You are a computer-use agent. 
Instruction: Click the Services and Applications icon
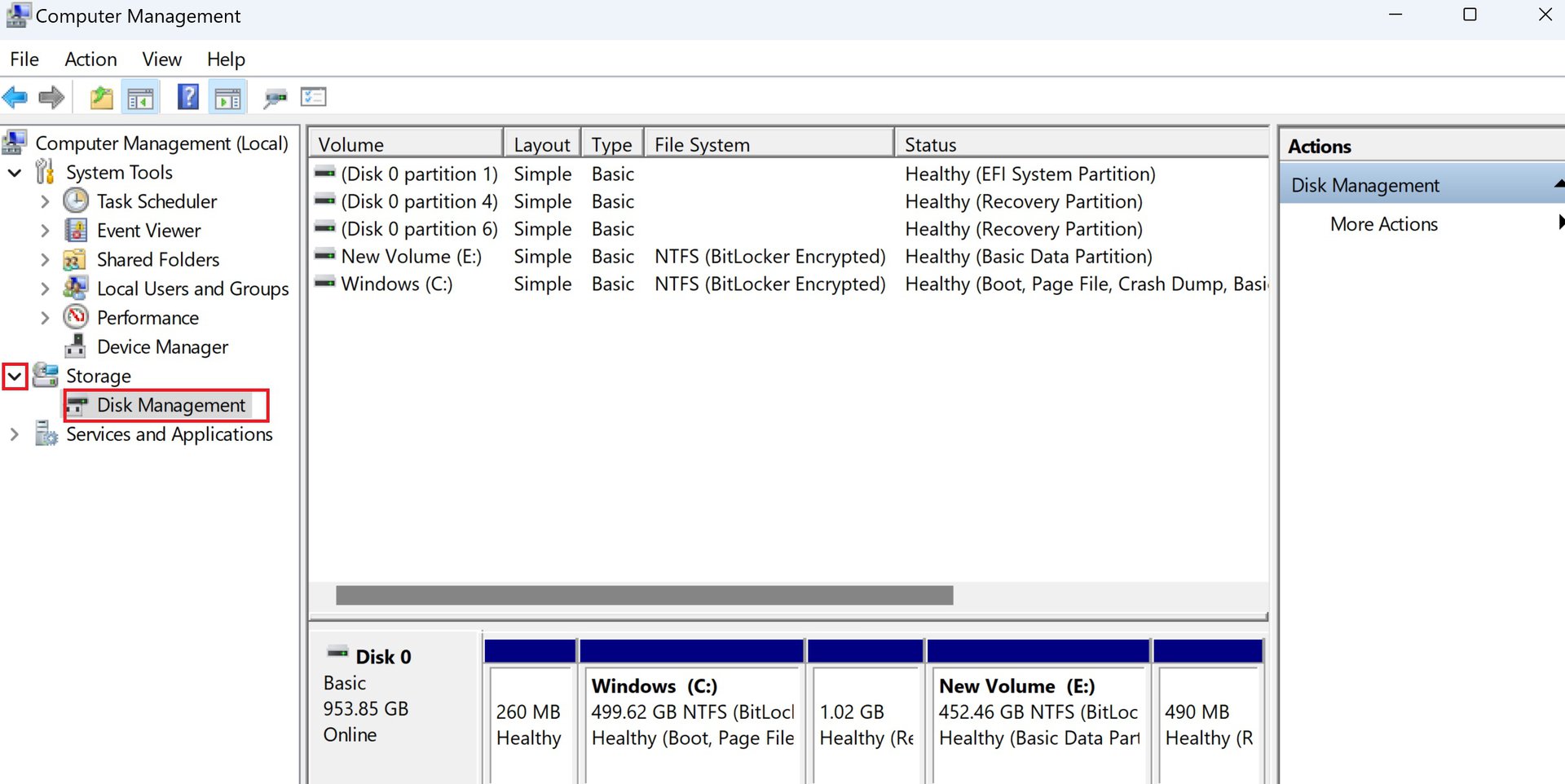click(46, 434)
